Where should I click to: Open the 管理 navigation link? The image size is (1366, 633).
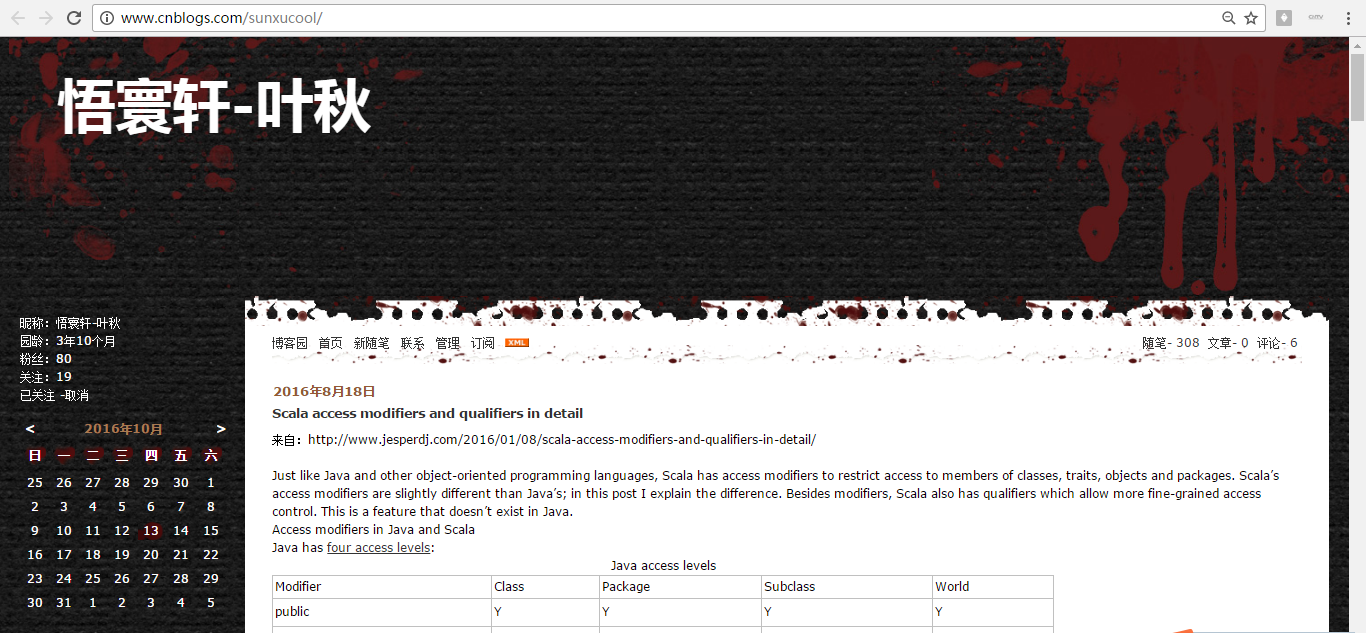pos(447,343)
